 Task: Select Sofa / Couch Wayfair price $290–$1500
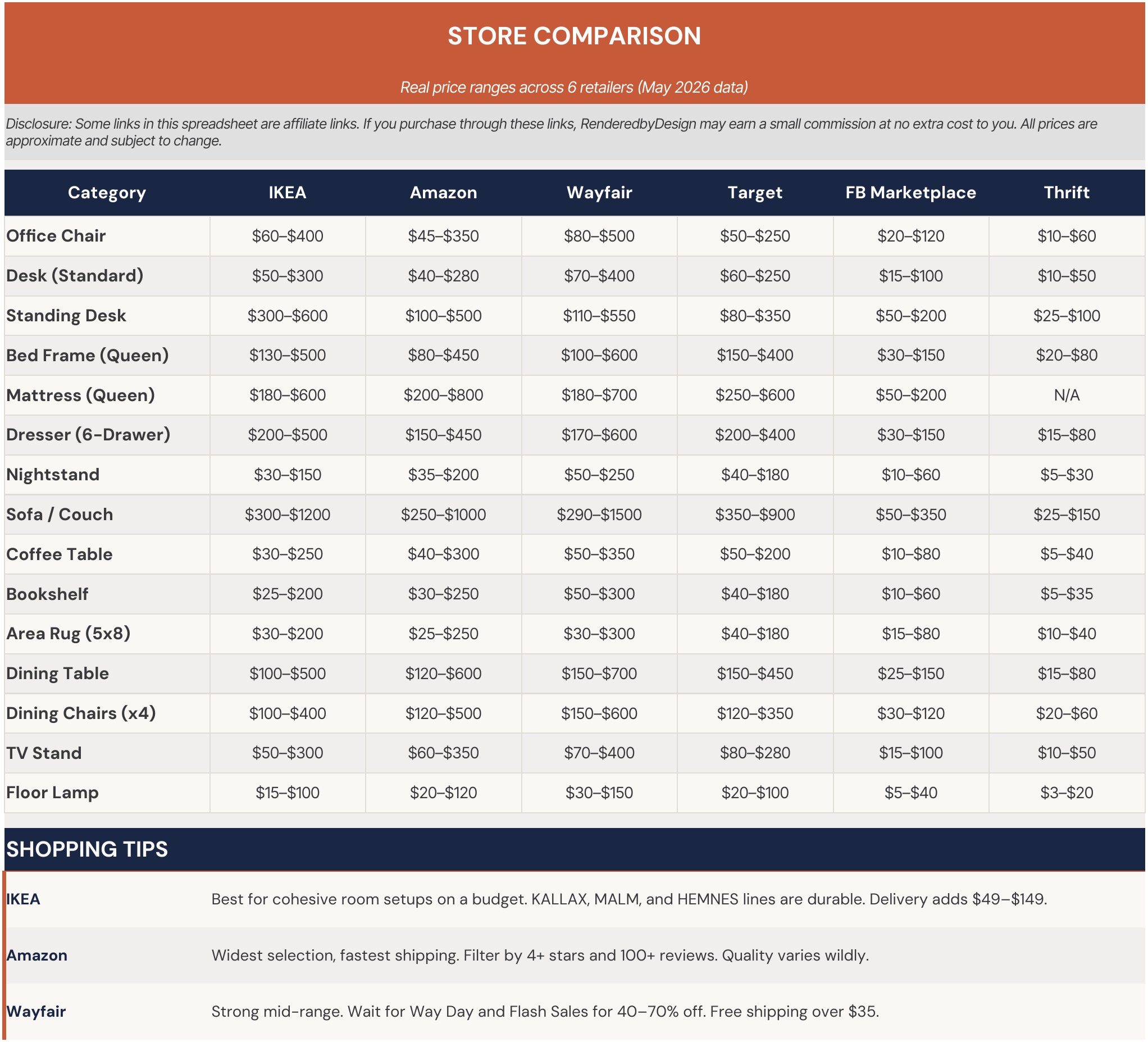(599, 515)
